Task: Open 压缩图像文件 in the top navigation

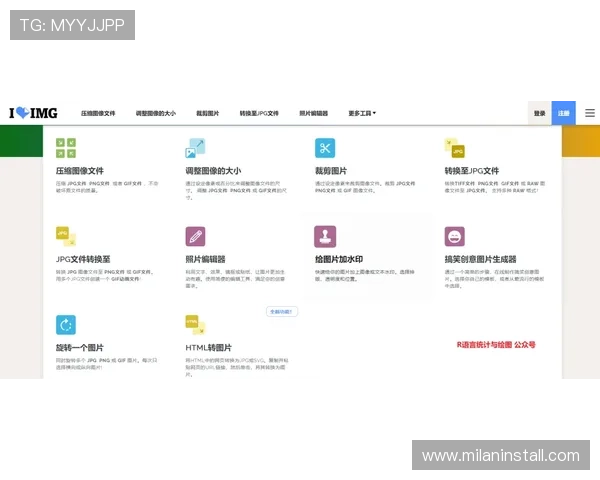Action: click(98, 113)
